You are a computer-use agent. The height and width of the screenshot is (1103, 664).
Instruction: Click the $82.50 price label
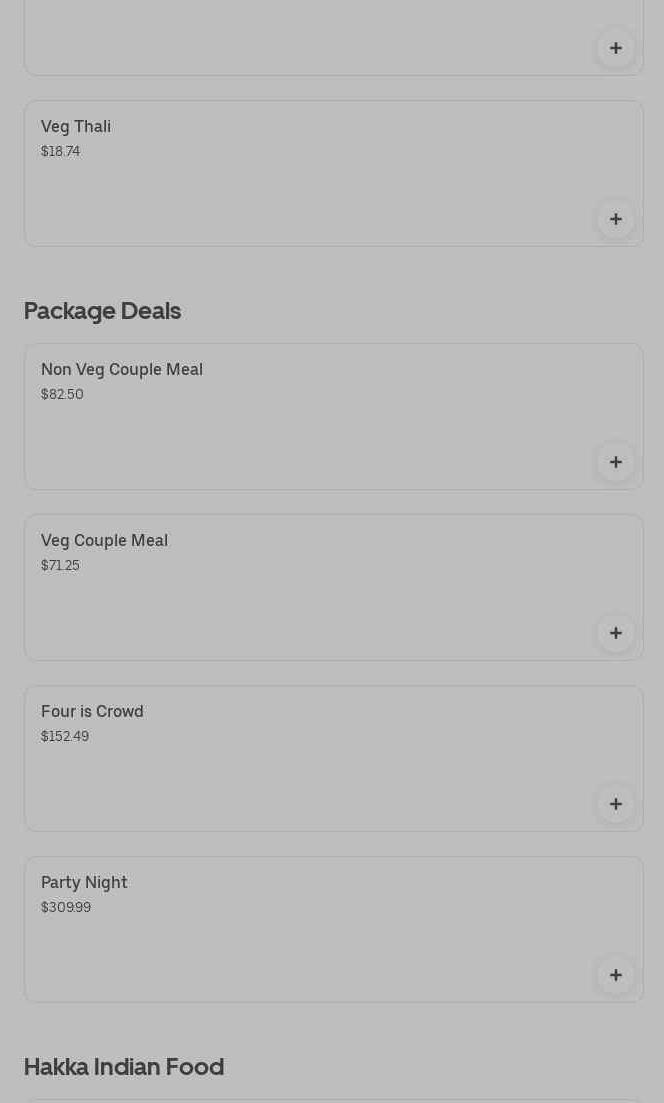(62, 395)
